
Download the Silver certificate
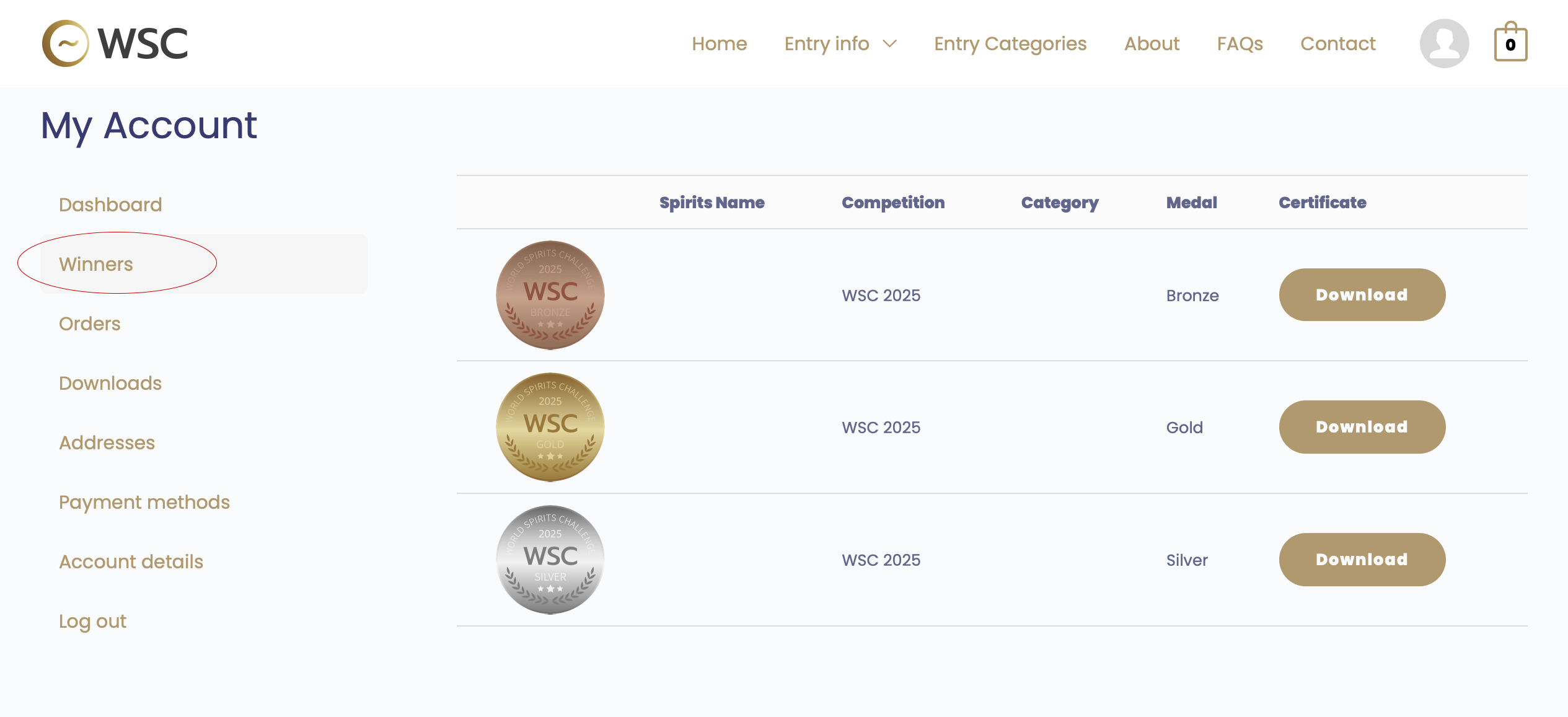click(1362, 560)
